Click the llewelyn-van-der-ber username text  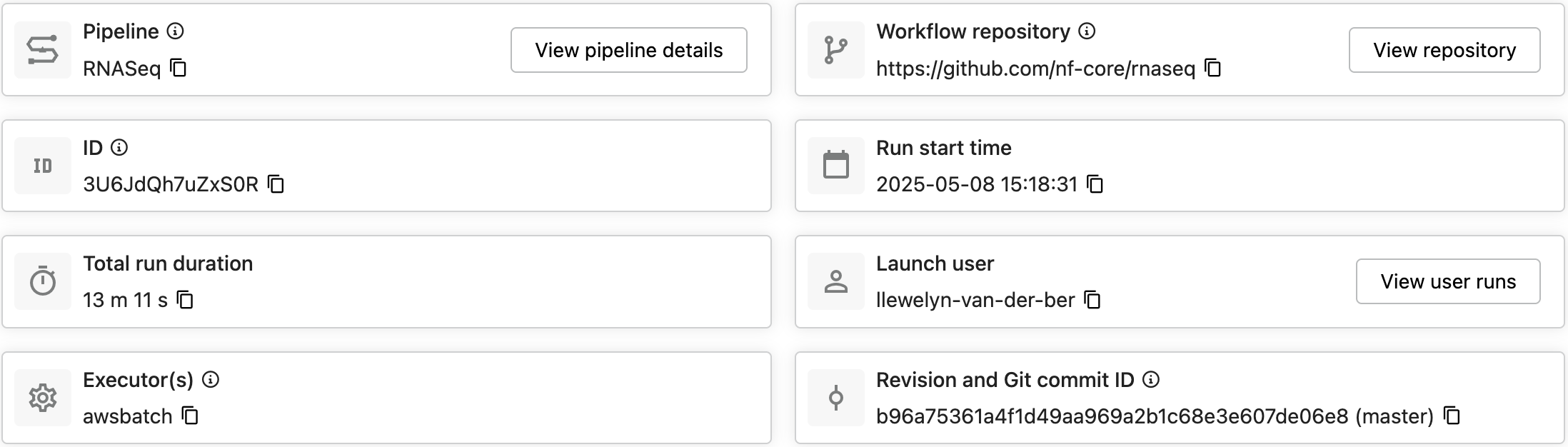coord(975,300)
